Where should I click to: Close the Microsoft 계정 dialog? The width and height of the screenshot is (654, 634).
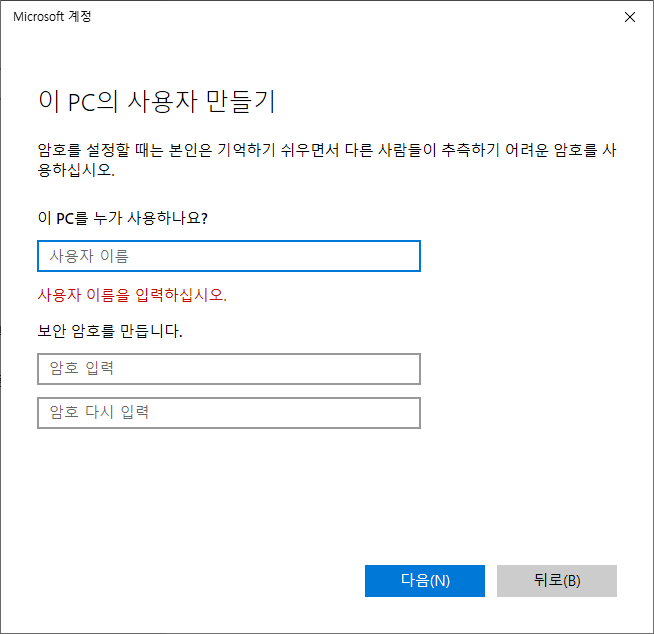[629, 17]
